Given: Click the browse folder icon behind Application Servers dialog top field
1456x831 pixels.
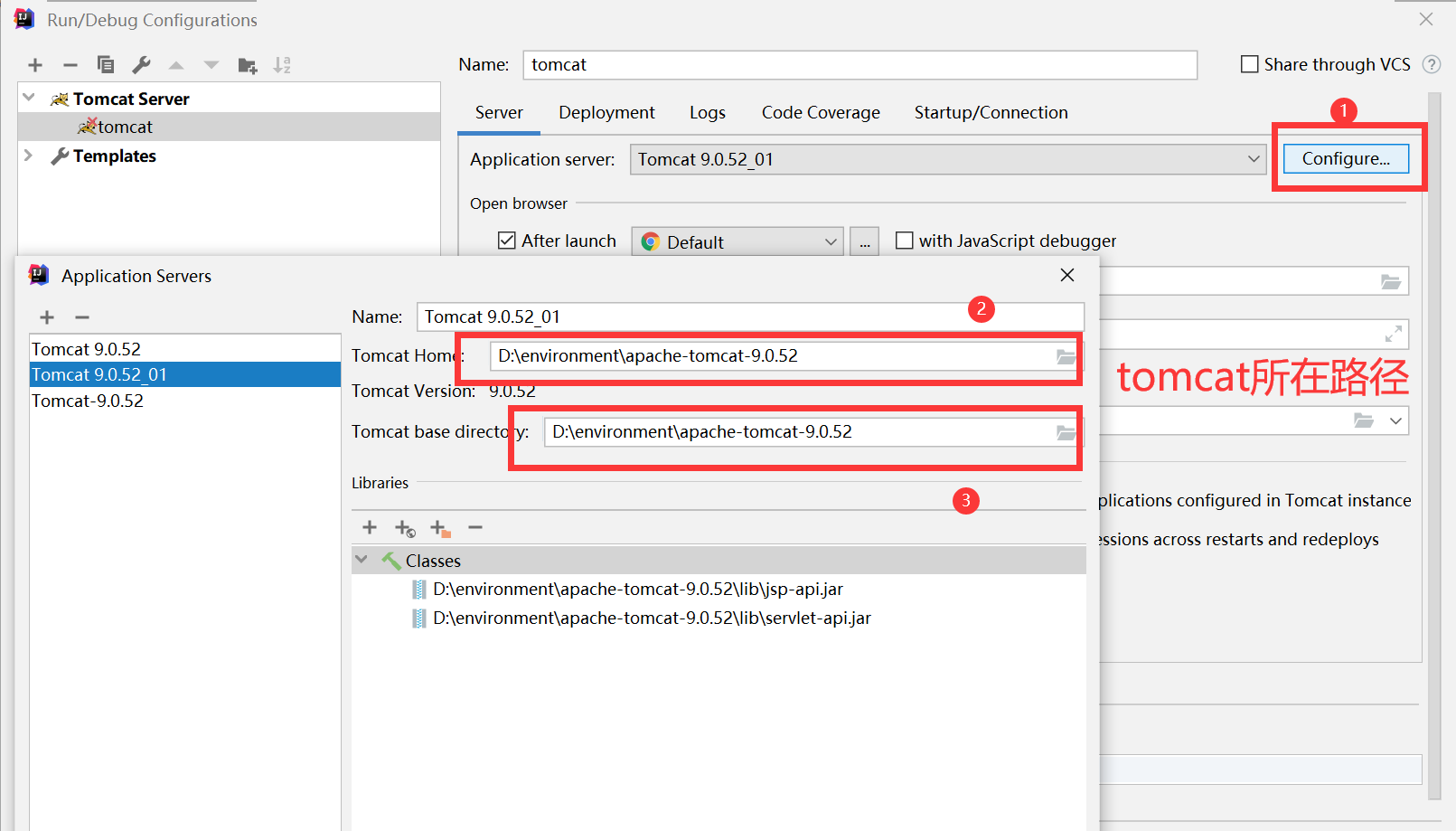Looking at the screenshot, I should (1391, 282).
